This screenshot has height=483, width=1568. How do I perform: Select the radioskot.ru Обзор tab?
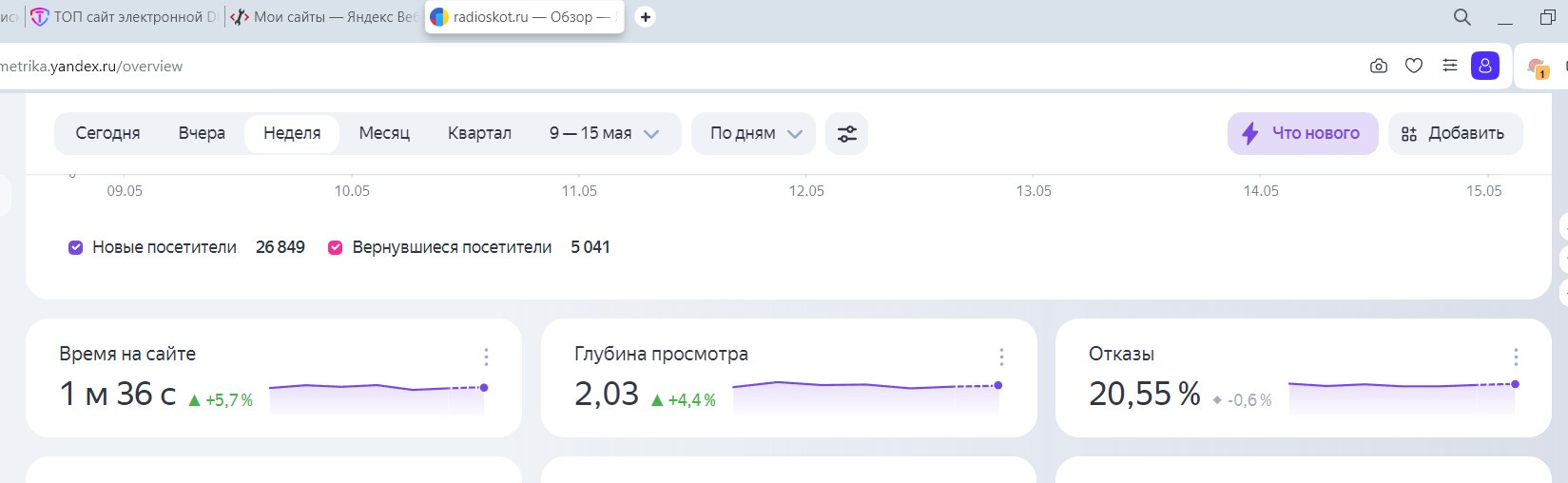pos(525,17)
